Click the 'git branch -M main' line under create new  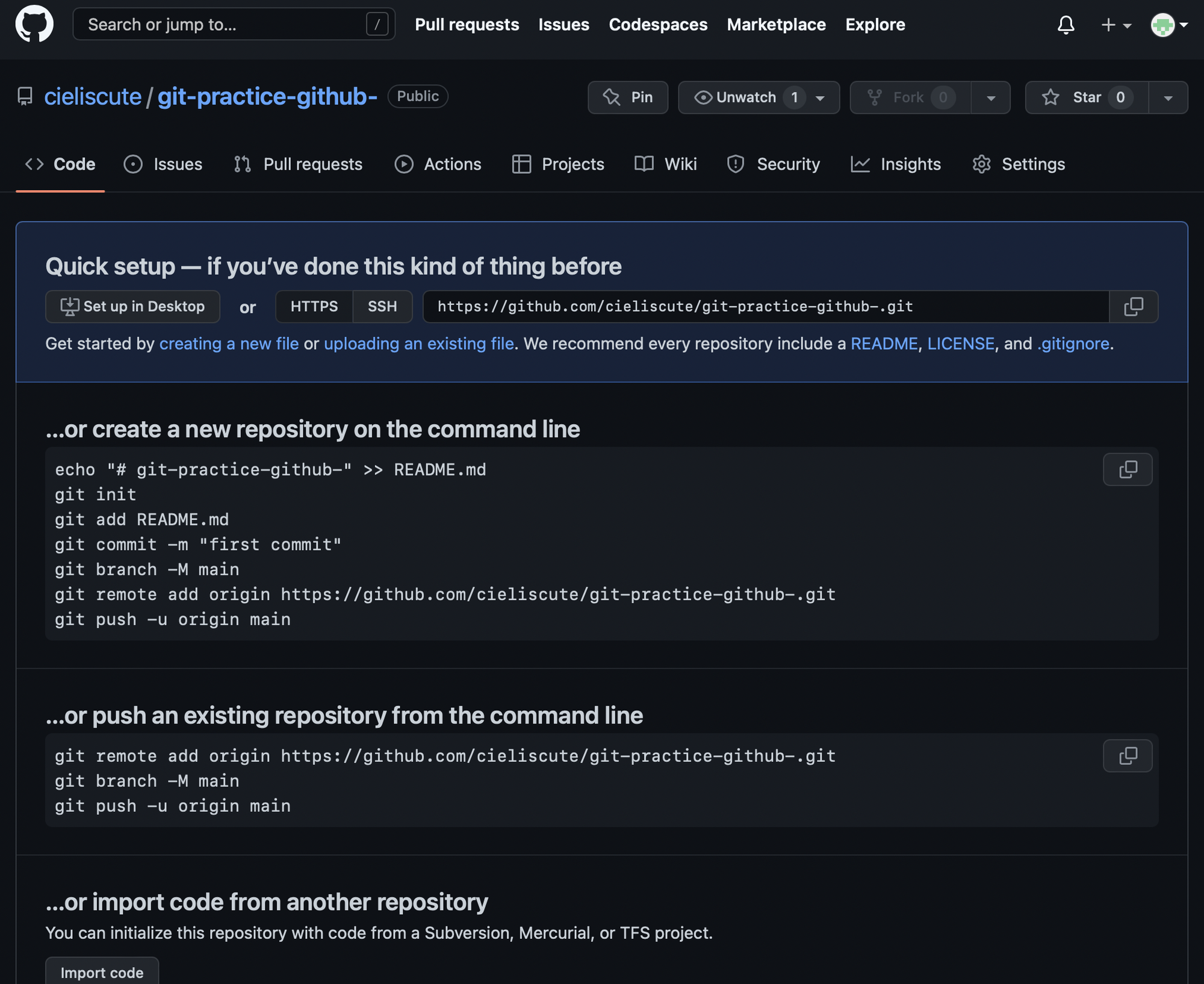tap(147, 569)
